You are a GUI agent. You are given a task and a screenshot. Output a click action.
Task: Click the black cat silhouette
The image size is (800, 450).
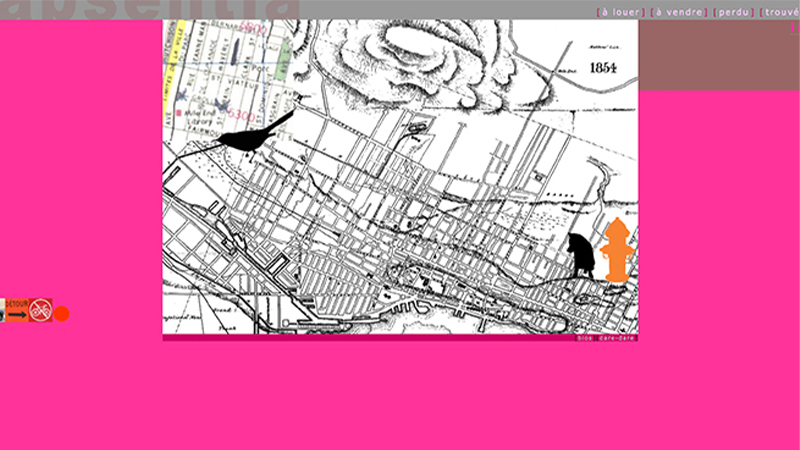(x=582, y=256)
